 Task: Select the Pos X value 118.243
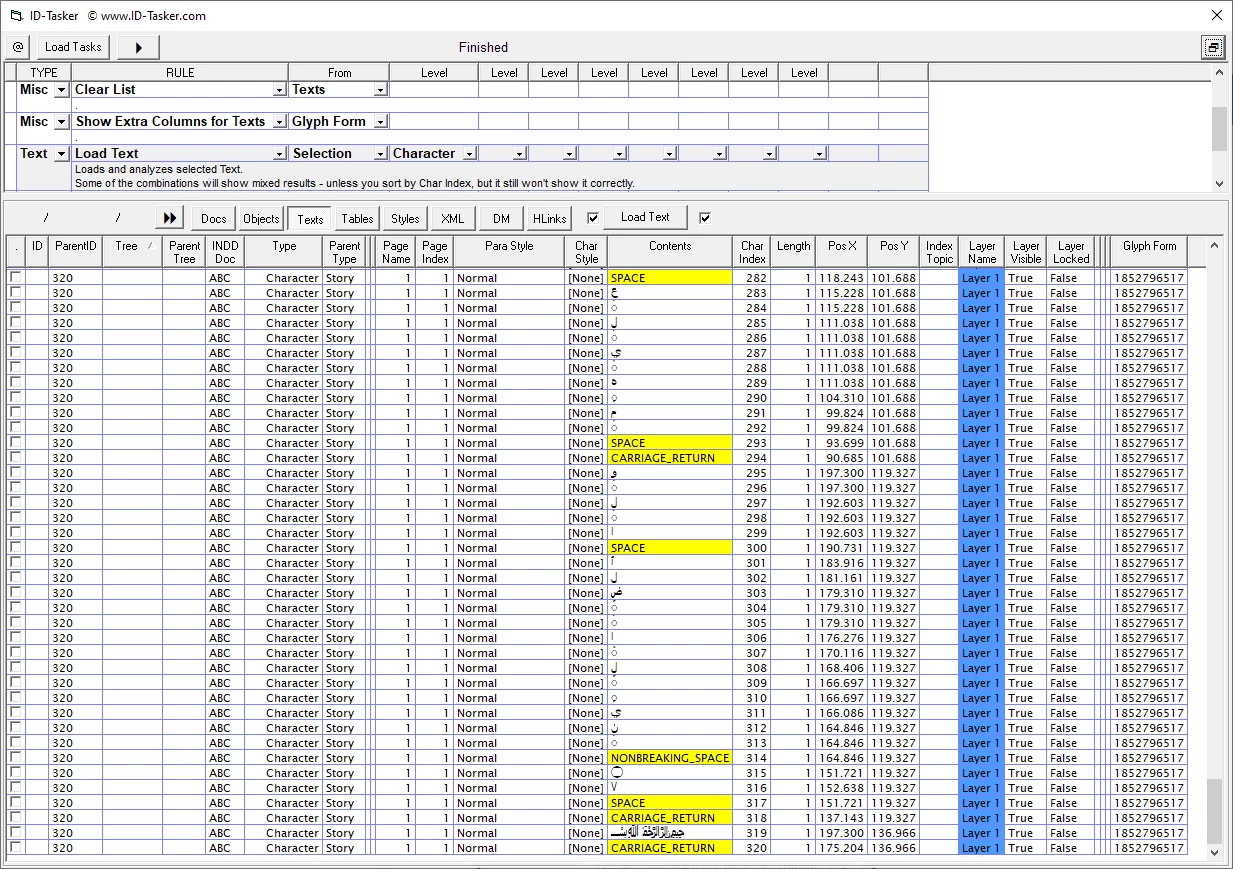(x=841, y=278)
